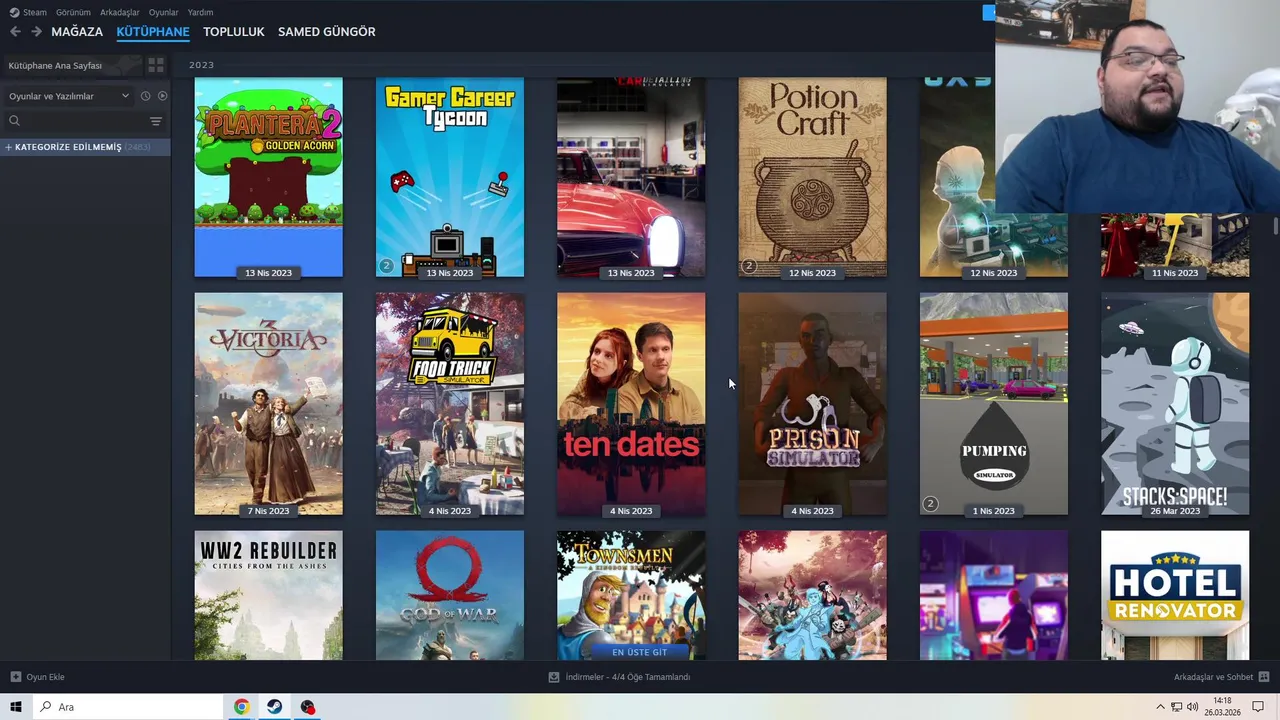Open Victoria 3 game cover
This screenshot has height=720, width=1280.
pyautogui.click(x=268, y=404)
